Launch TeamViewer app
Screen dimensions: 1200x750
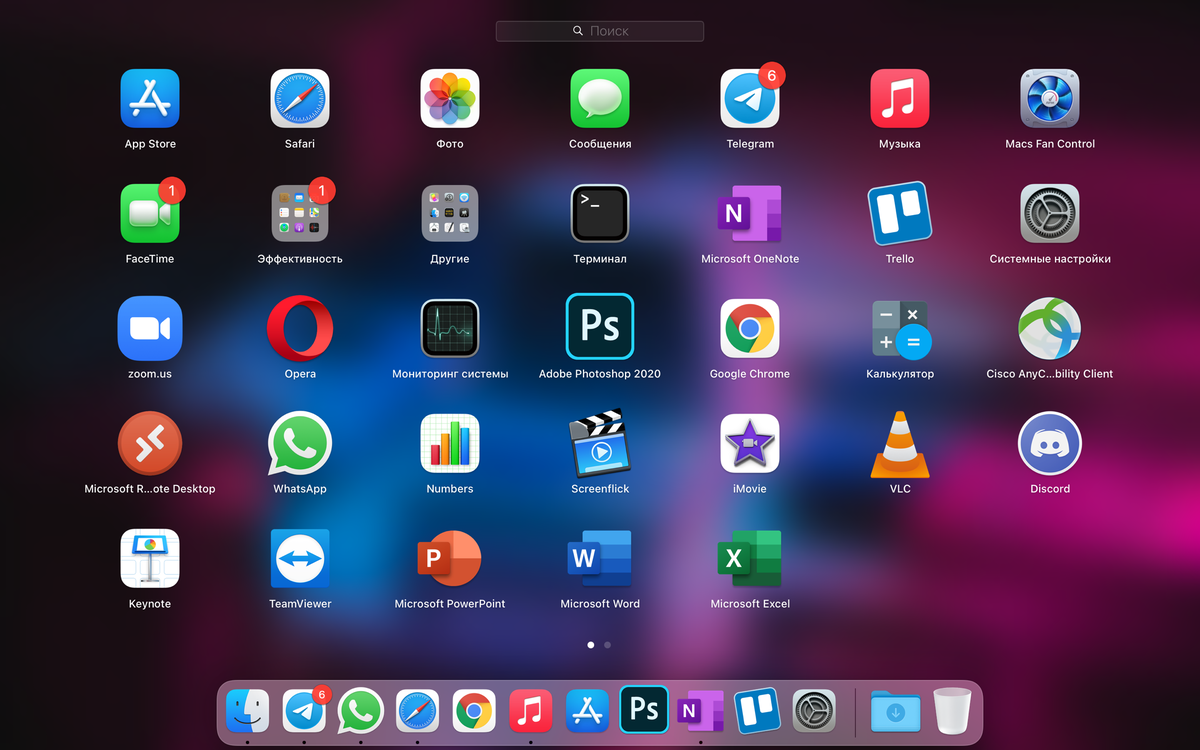300,559
